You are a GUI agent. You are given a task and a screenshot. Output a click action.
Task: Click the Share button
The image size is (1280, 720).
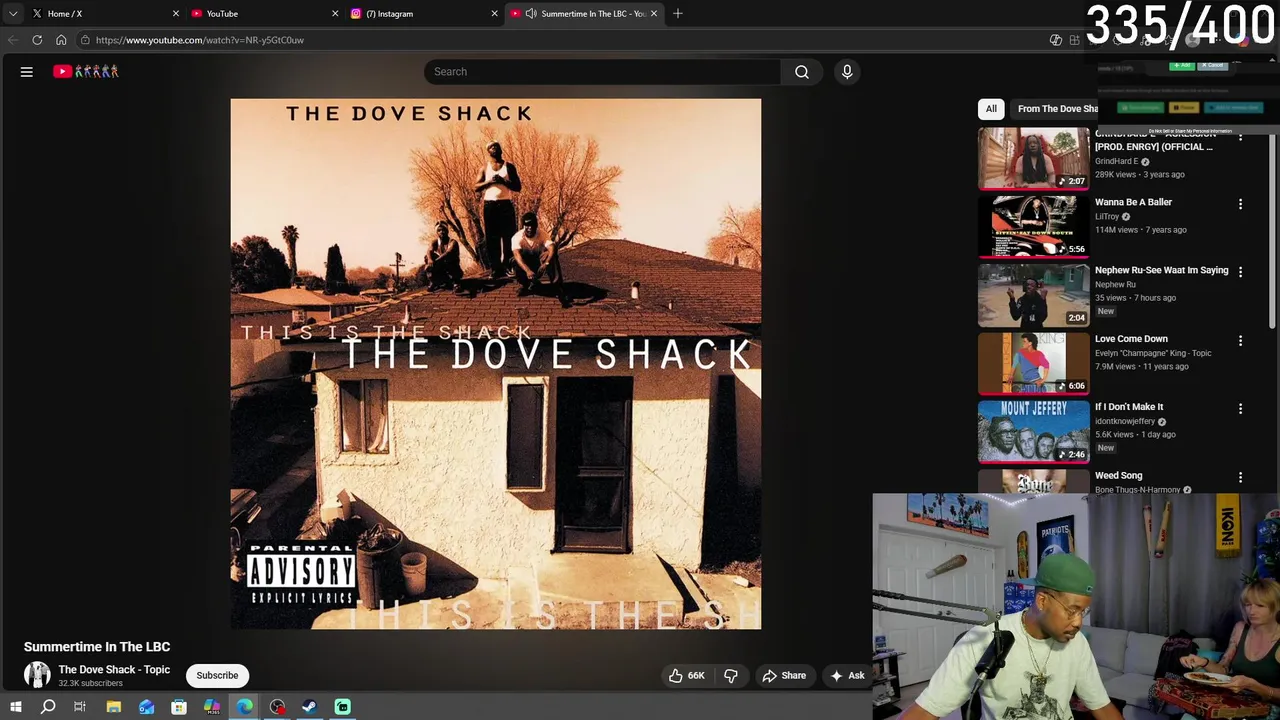784,676
